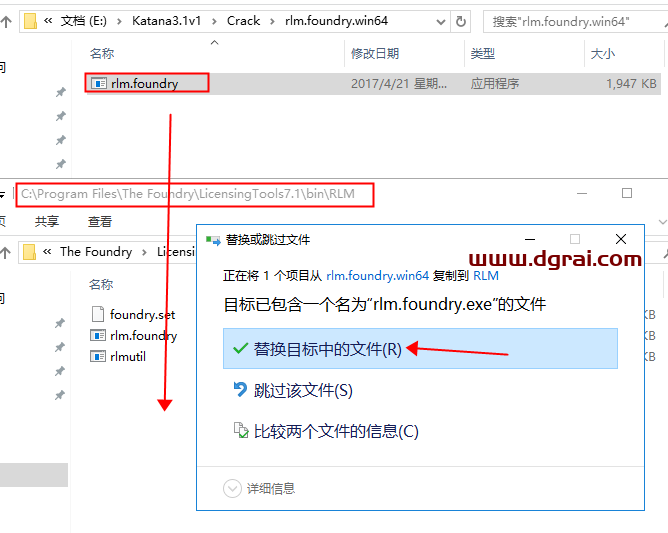Viewport: 668px width, 533px height.
Task: Click the foundry.set file icon
Action: 98,314
